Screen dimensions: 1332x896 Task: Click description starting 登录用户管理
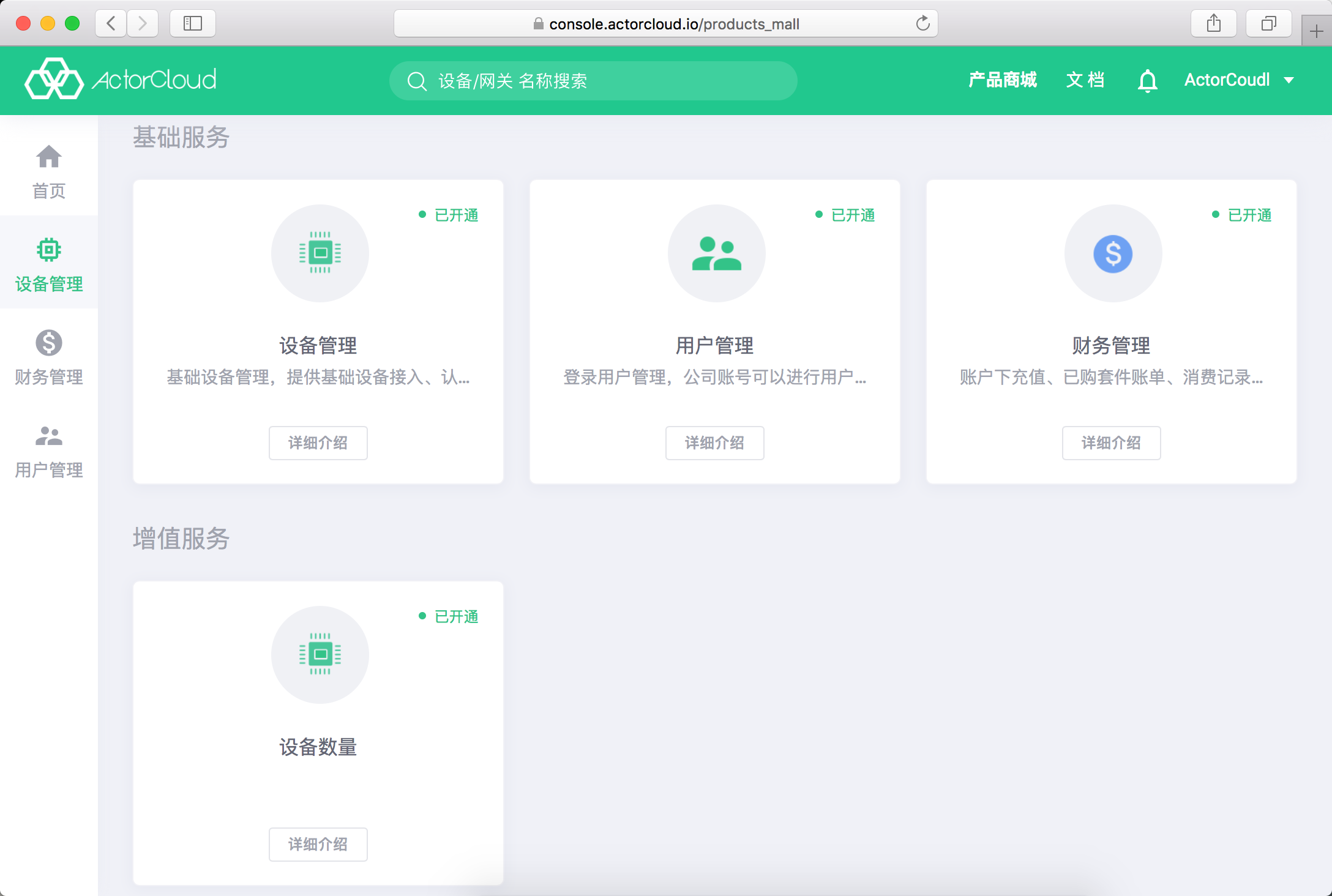click(715, 377)
